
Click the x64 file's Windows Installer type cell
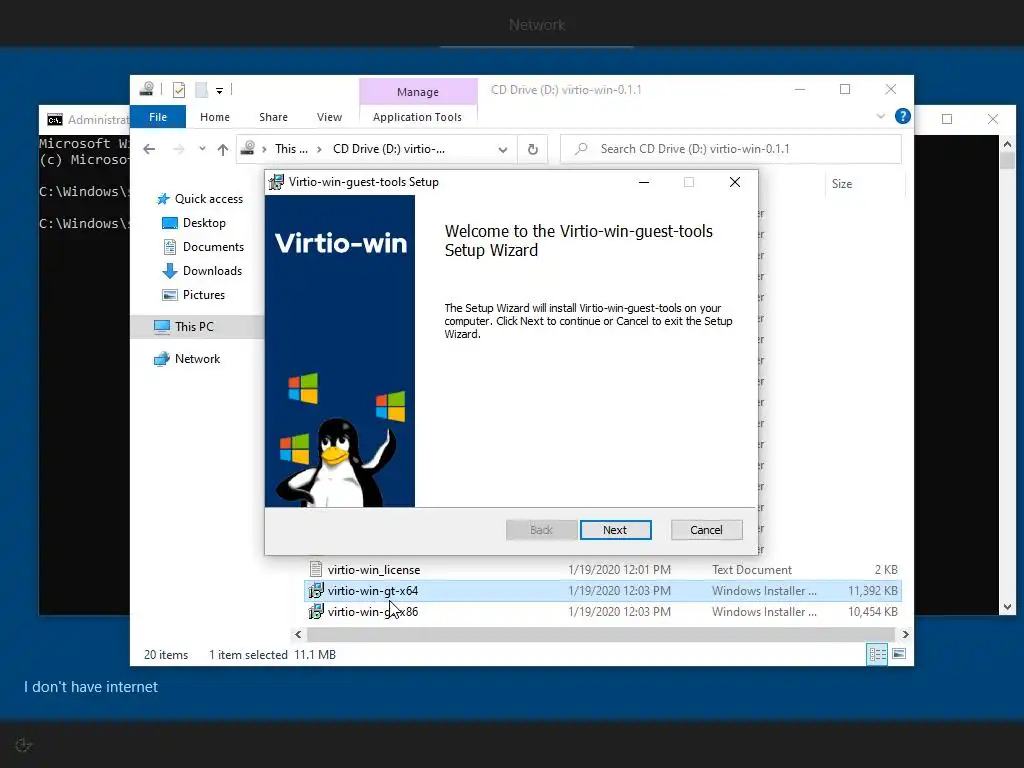pos(764,590)
